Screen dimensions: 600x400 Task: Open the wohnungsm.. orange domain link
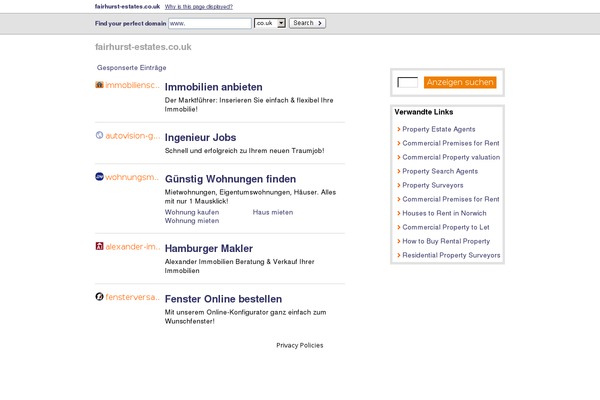[x=132, y=177]
